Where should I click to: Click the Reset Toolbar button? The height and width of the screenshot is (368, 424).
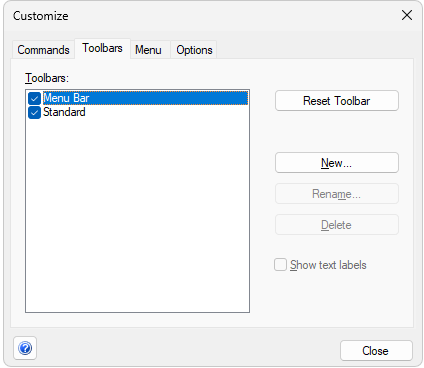pos(337,101)
